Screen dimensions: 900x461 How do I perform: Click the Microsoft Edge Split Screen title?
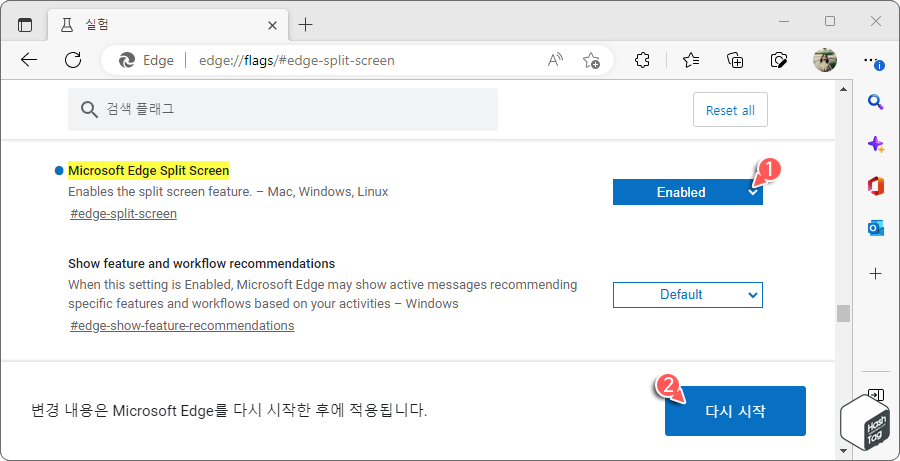pyautogui.click(x=149, y=171)
